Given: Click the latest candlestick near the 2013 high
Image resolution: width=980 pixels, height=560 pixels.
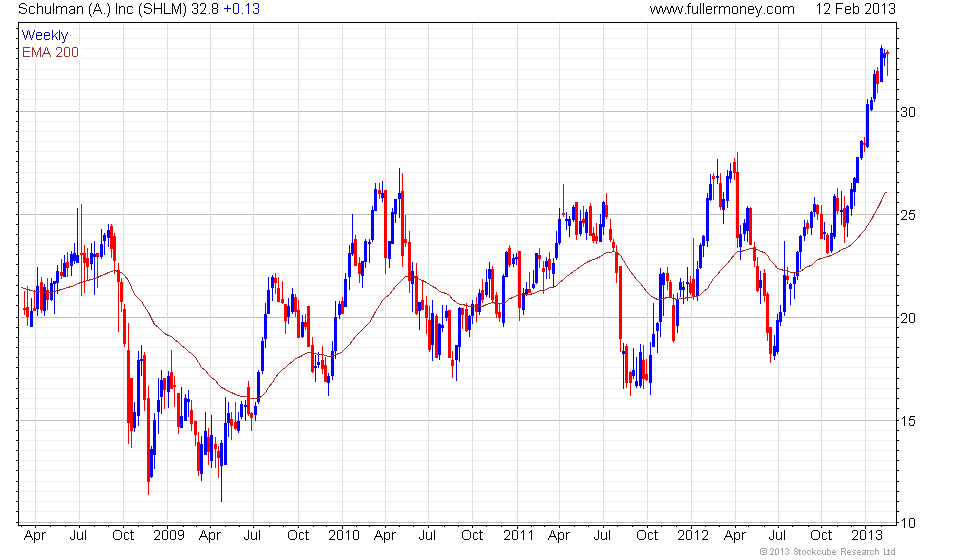Looking at the screenshot, I should pyautogui.click(x=888, y=62).
